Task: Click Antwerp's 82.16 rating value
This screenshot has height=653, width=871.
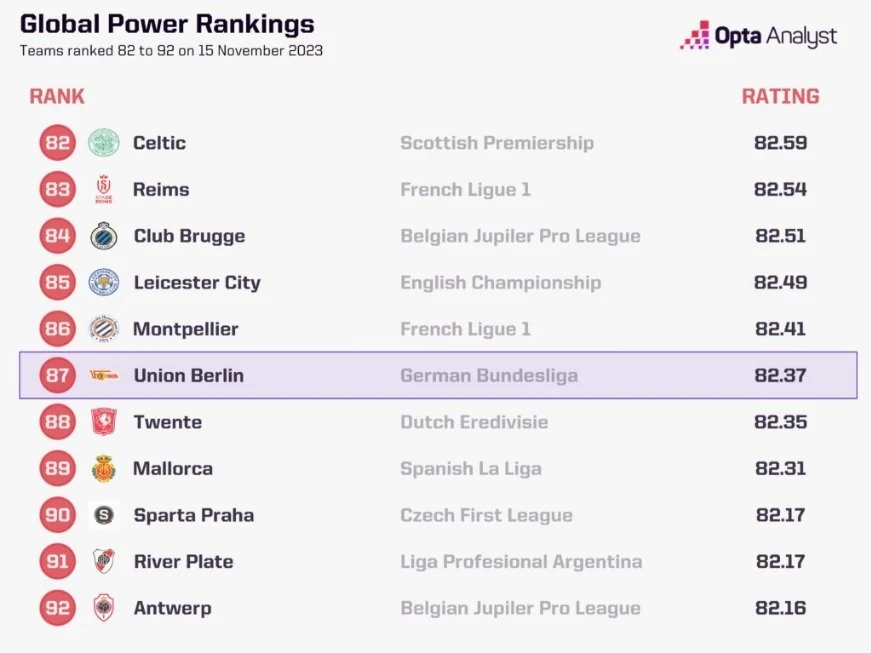Action: (780, 608)
